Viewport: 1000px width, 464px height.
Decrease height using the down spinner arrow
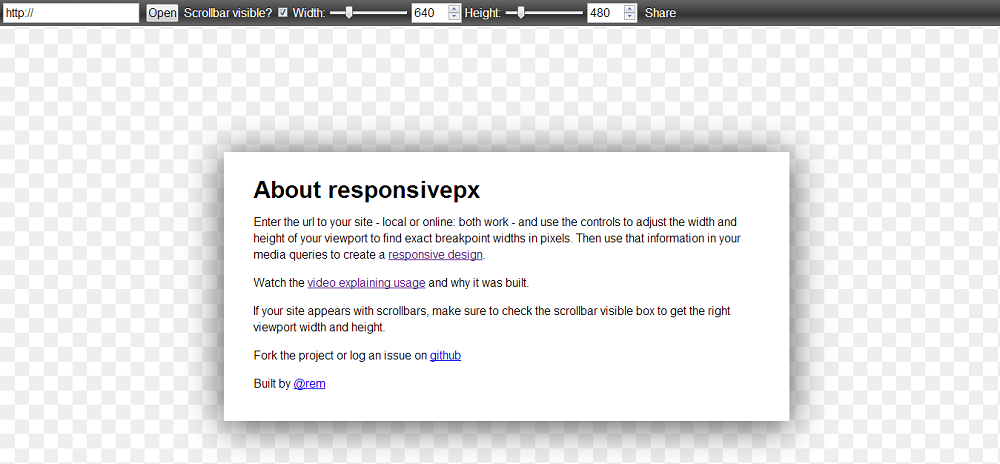(x=629, y=17)
